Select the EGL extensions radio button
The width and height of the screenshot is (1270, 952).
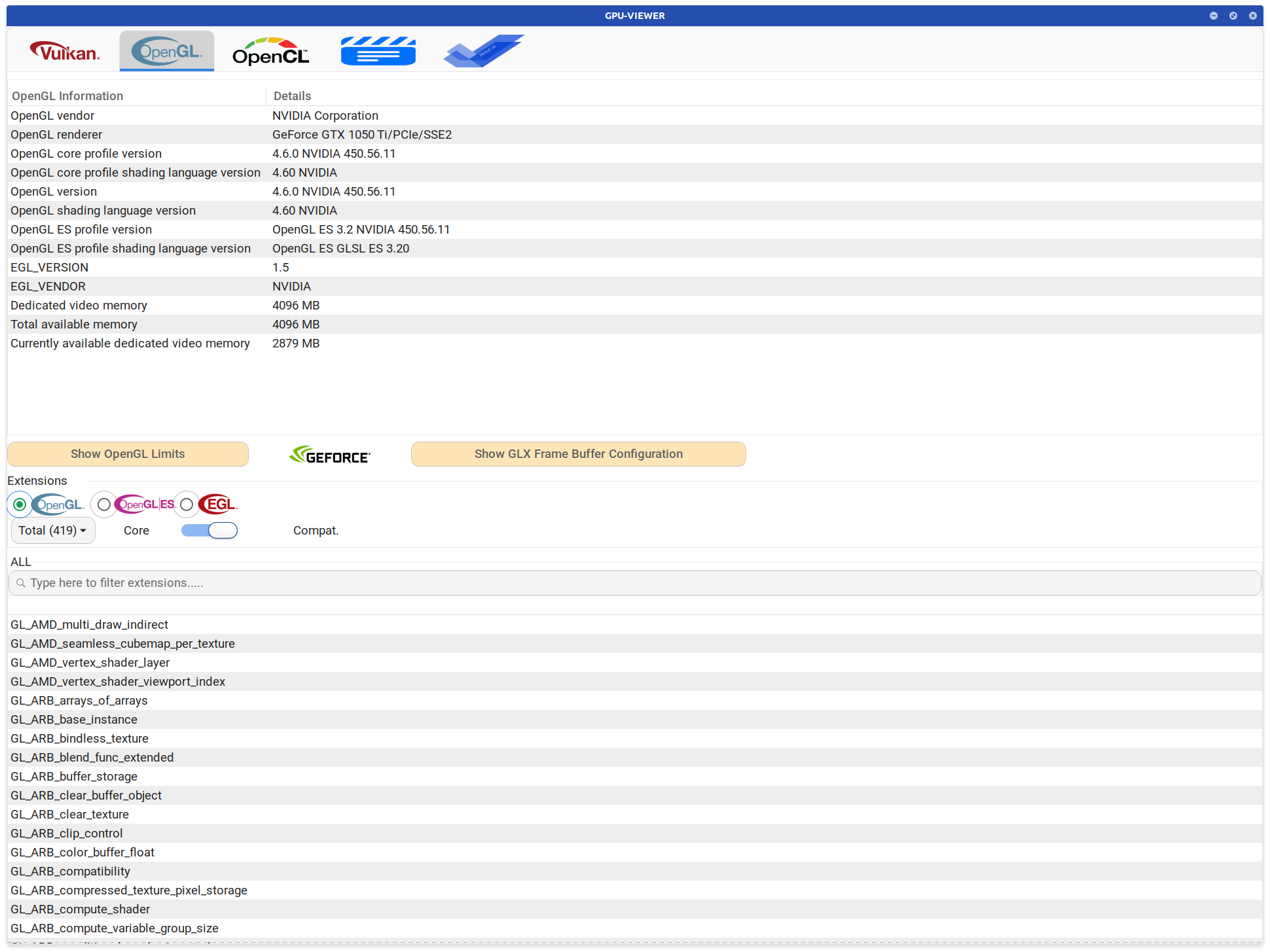[x=187, y=504]
